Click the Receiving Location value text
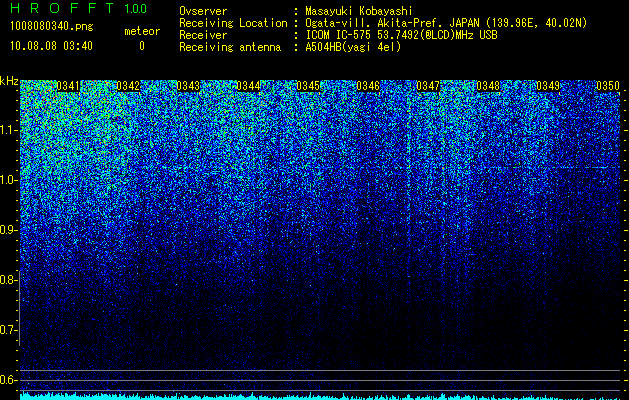Viewport: 629px width, 400px height. (446, 23)
